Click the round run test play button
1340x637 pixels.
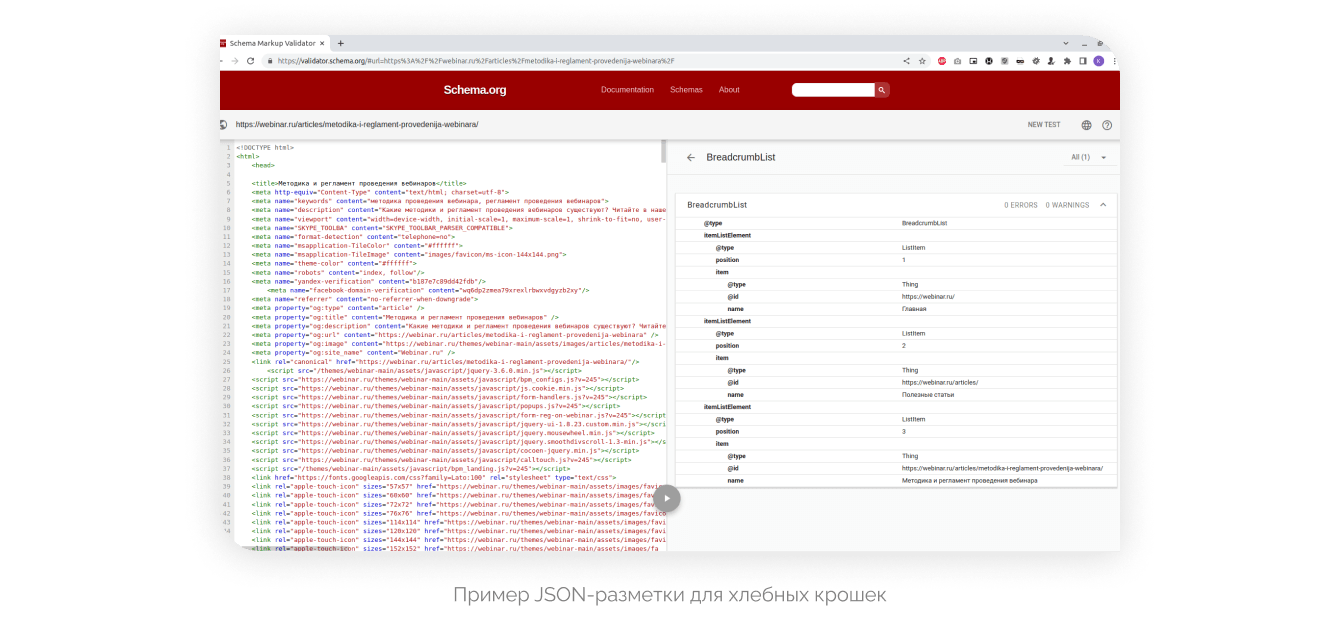point(667,499)
